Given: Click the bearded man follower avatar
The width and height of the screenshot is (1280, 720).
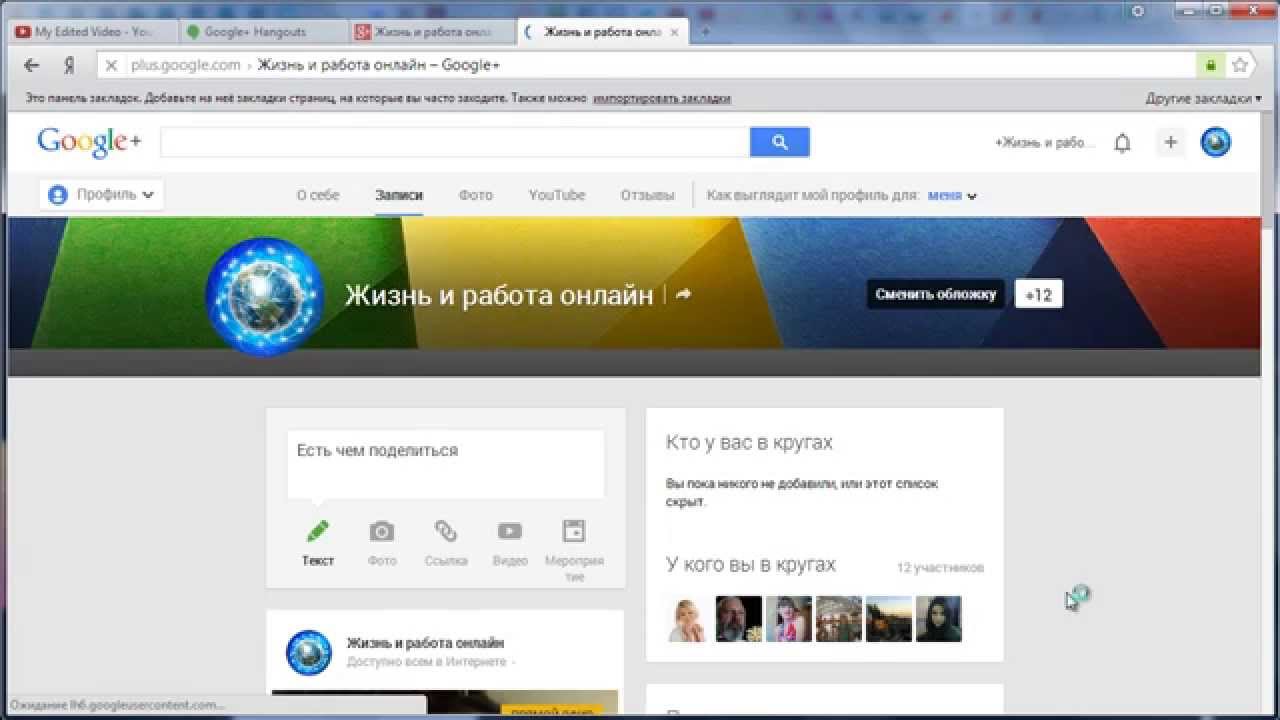Looking at the screenshot, I should [x=739, y=619].
